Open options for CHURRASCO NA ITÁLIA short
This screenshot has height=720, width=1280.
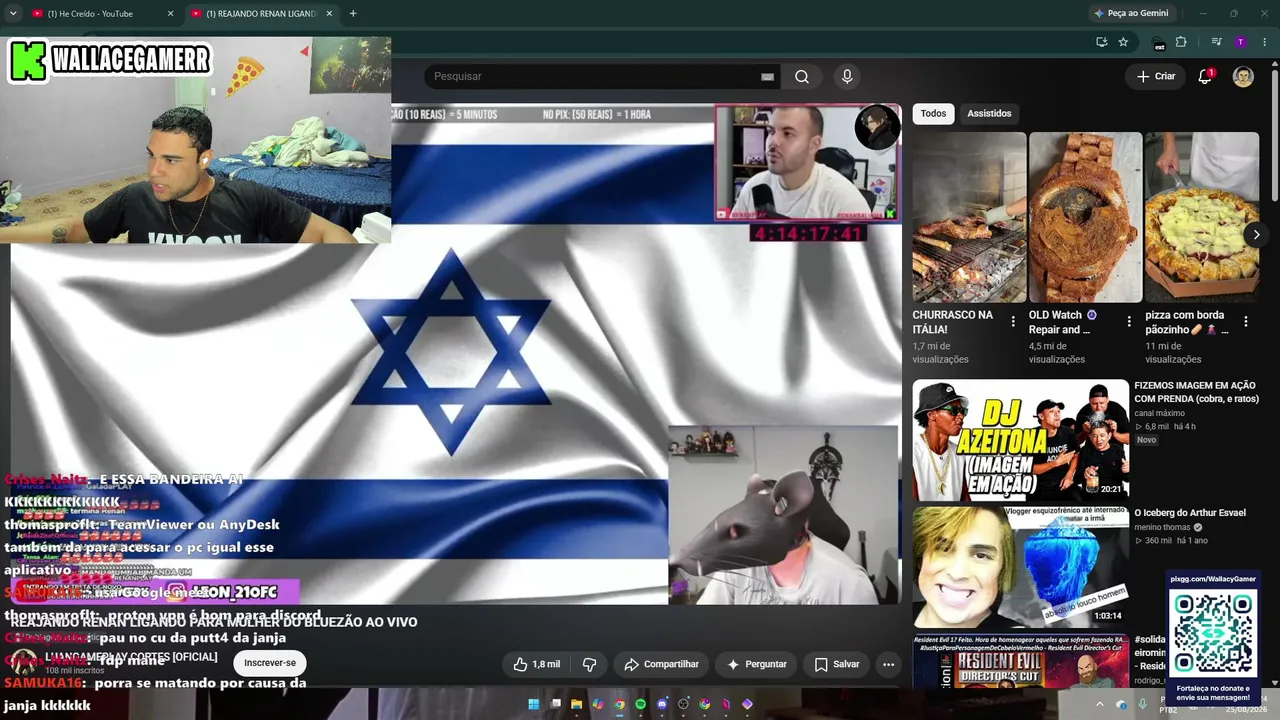click(1013, 322)
